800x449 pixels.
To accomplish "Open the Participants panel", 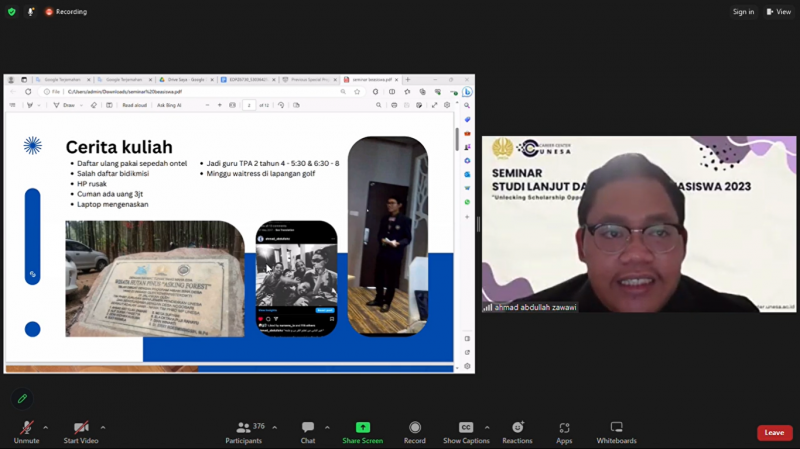I will pyautogui.click(x=243, y=432).
